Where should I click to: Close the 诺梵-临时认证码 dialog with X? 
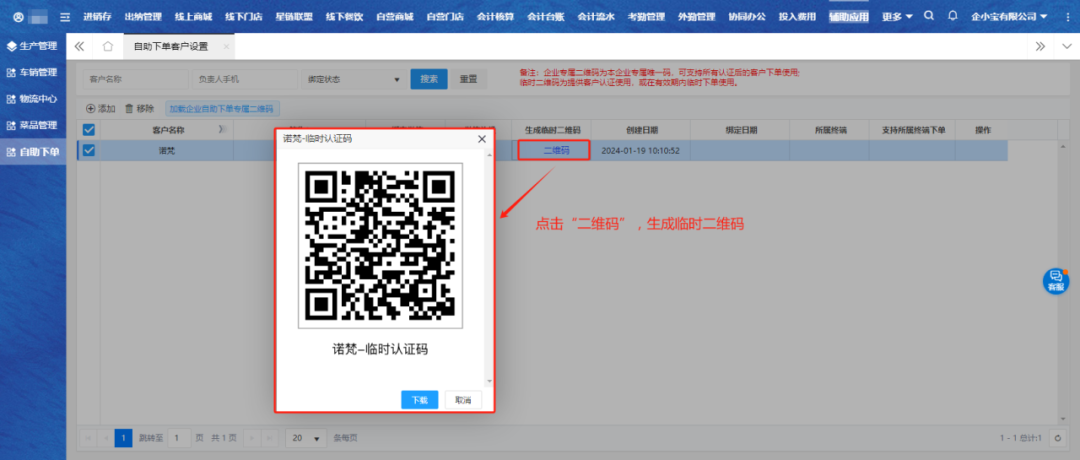481,139
